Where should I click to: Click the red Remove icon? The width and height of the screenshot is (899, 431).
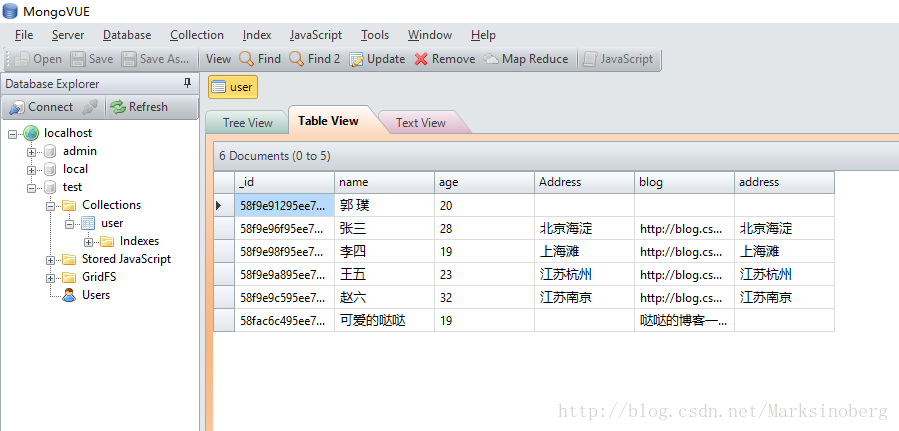(421, 59)
